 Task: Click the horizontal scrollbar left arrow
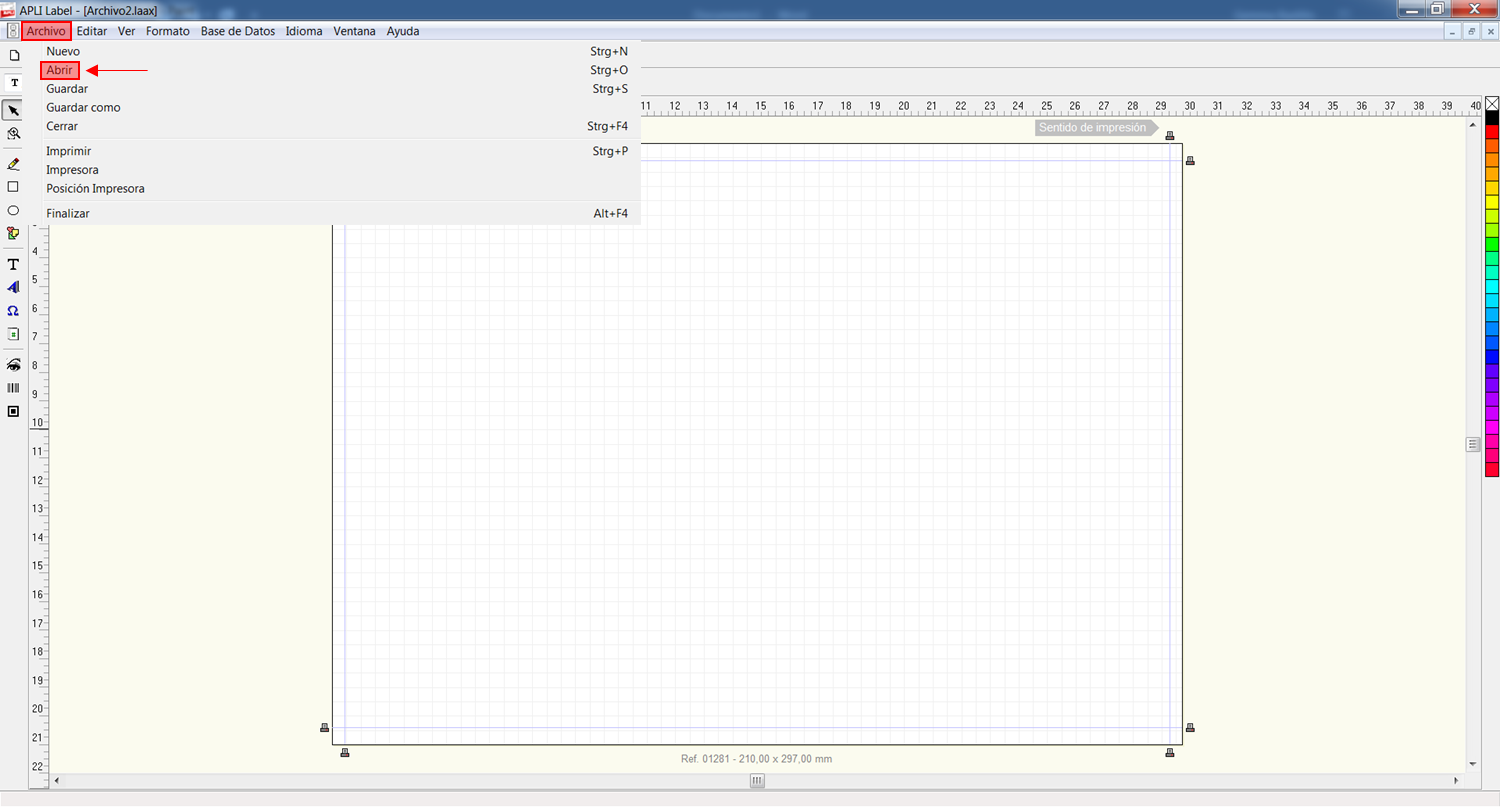(x=56, y=780)
